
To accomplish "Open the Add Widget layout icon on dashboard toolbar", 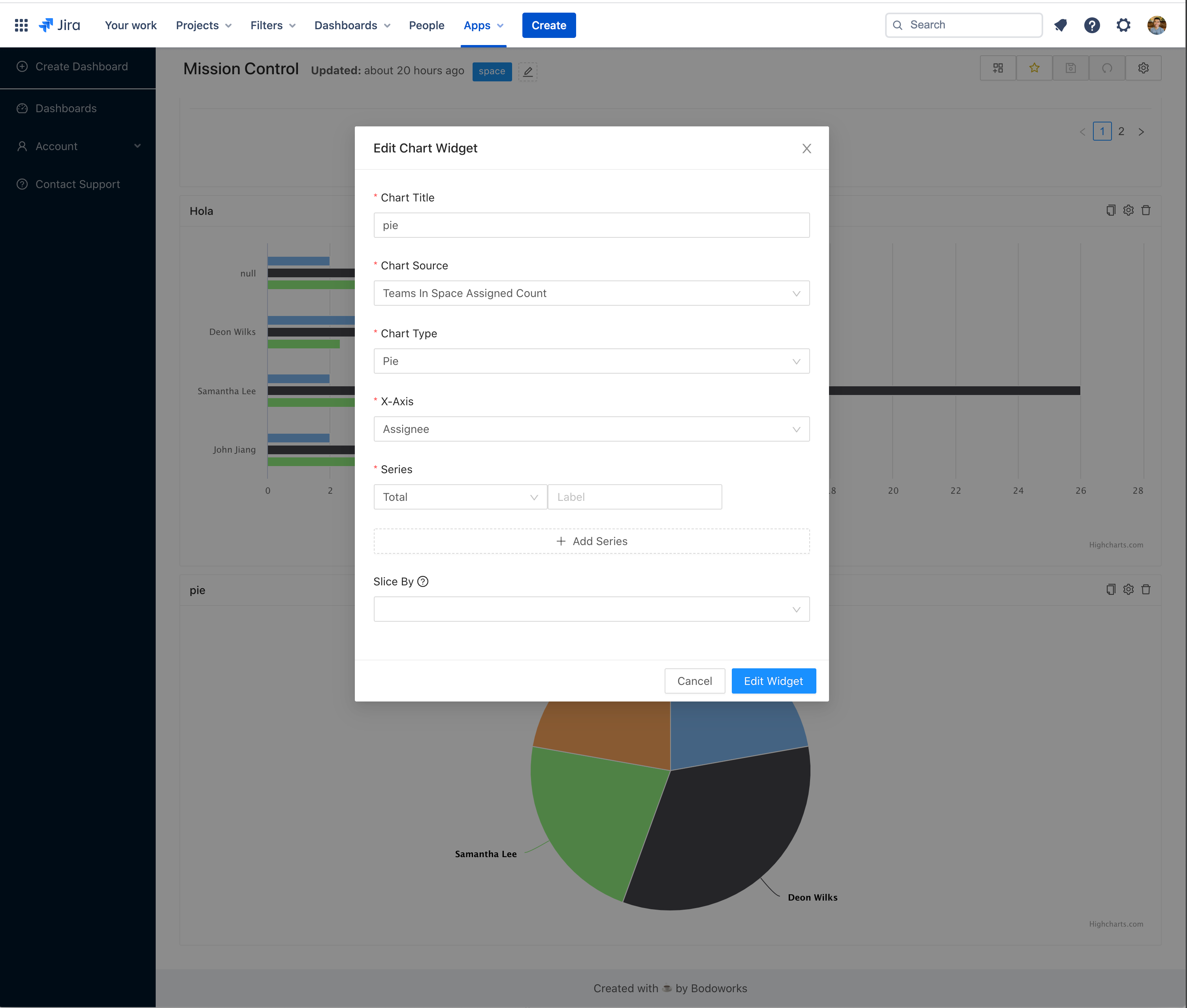I will (x=998, y=68).
